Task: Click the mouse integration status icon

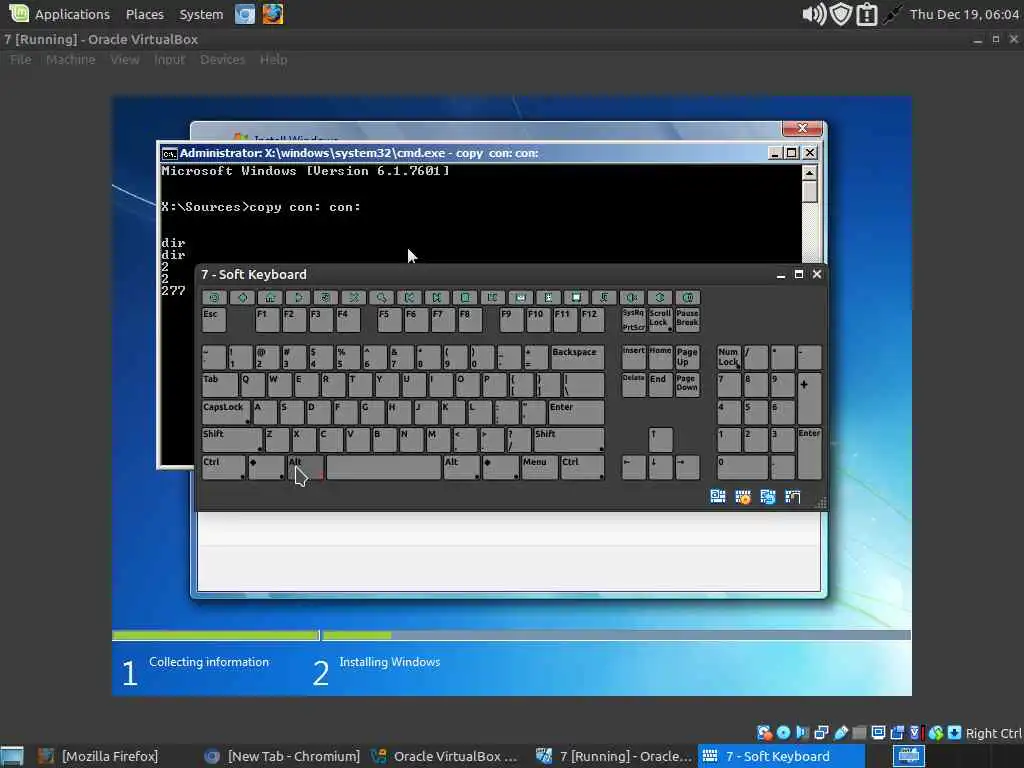Action: coord(936,733)
